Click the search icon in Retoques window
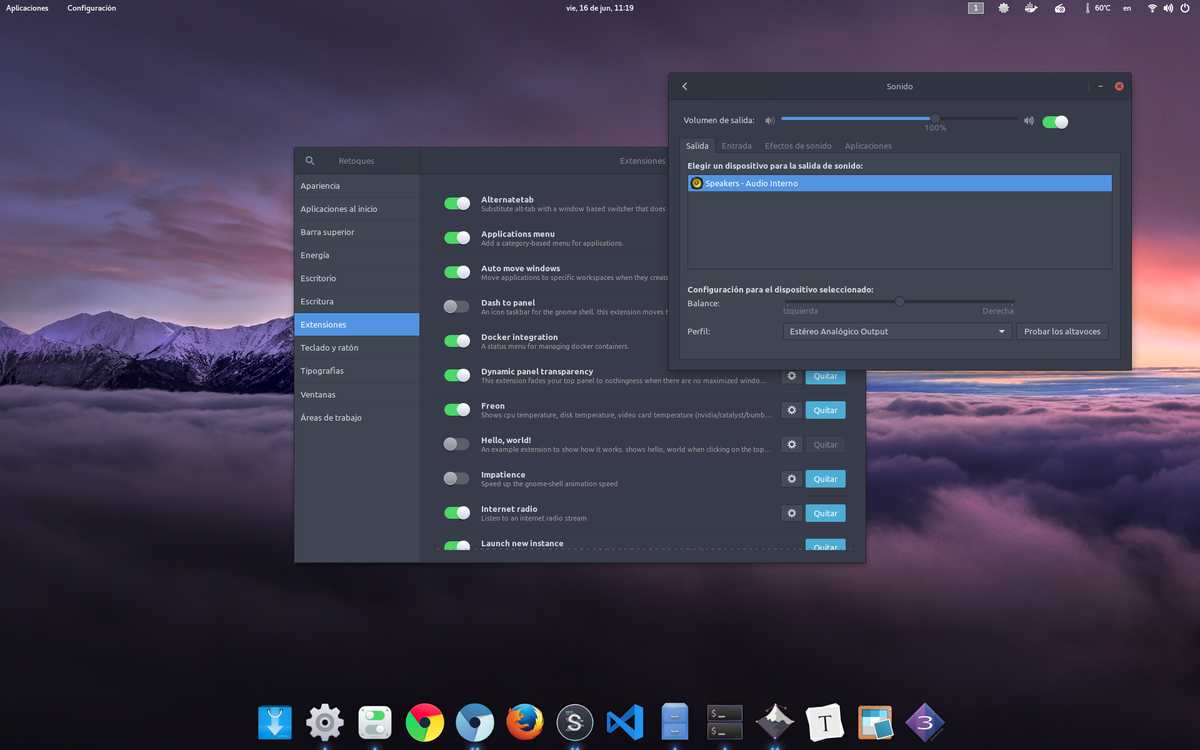The image size is (1200, 750). [311, 160]
